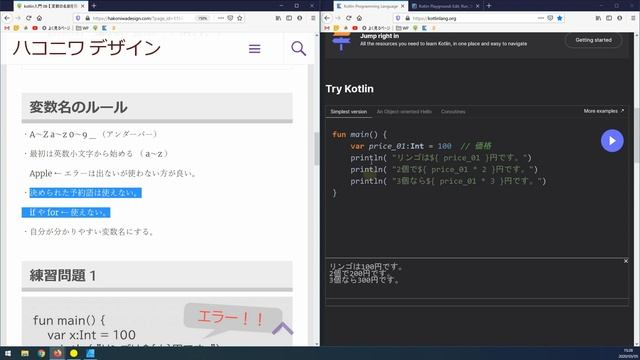640x360 pixels.
Task: Open YouTube bookmark in left browser
Action: (x=35, y=28)
